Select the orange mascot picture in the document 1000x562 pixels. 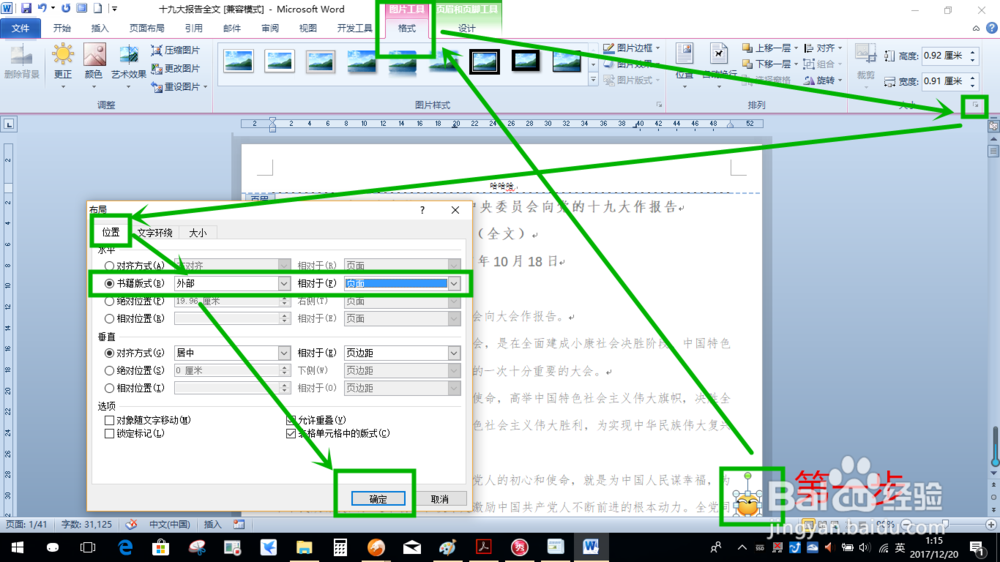pos(747,504)
